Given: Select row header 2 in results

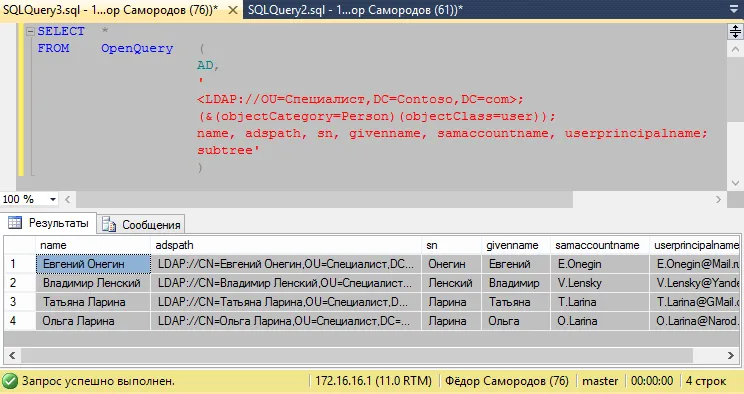Looking at the screenshot, I should coord(20,283).
